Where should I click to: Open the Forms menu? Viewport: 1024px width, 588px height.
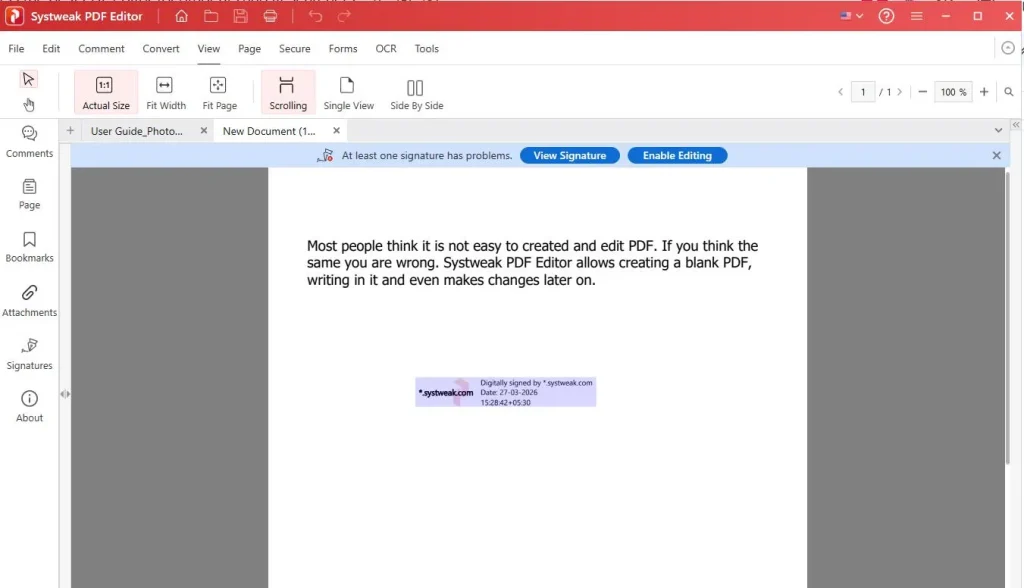(343, 49)
